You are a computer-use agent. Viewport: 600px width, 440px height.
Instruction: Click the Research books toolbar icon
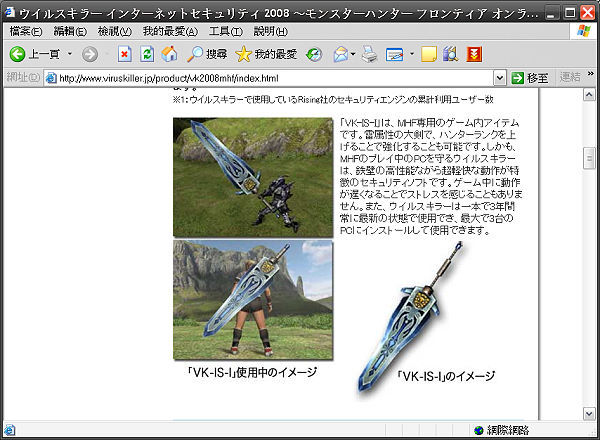(451, 54)
